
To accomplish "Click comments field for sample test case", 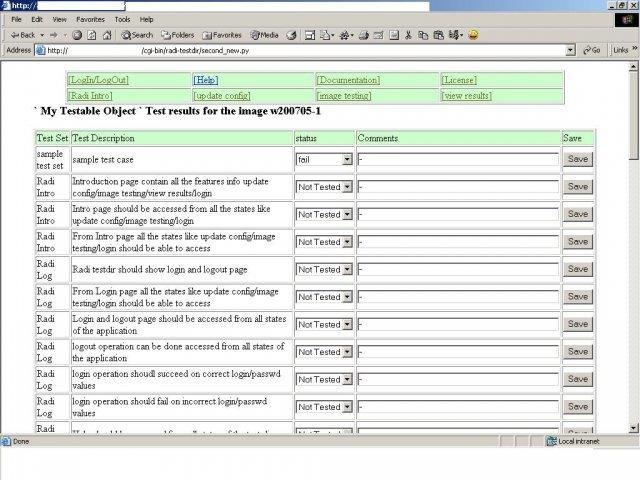I will click(x=457, y=159).
